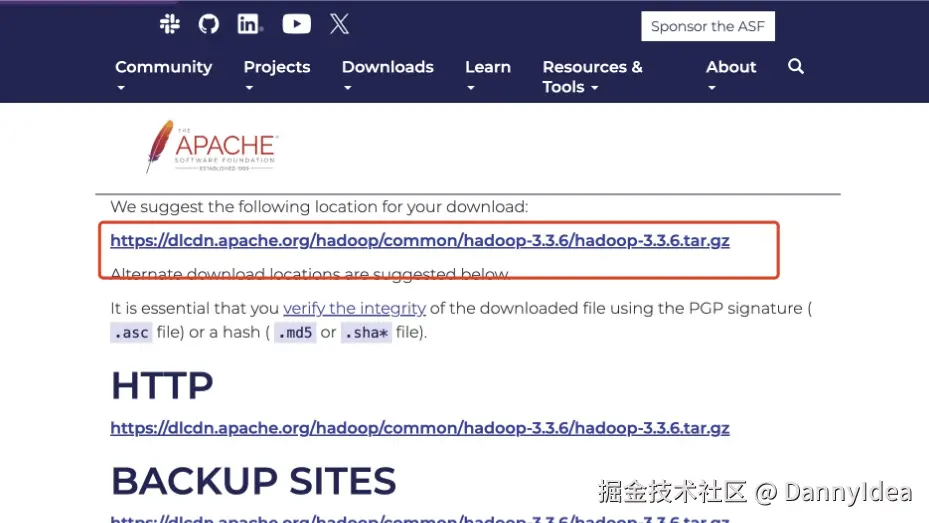Click the hadoop-3.3.6.tar.gz link under HTTP

pos(419,428)
